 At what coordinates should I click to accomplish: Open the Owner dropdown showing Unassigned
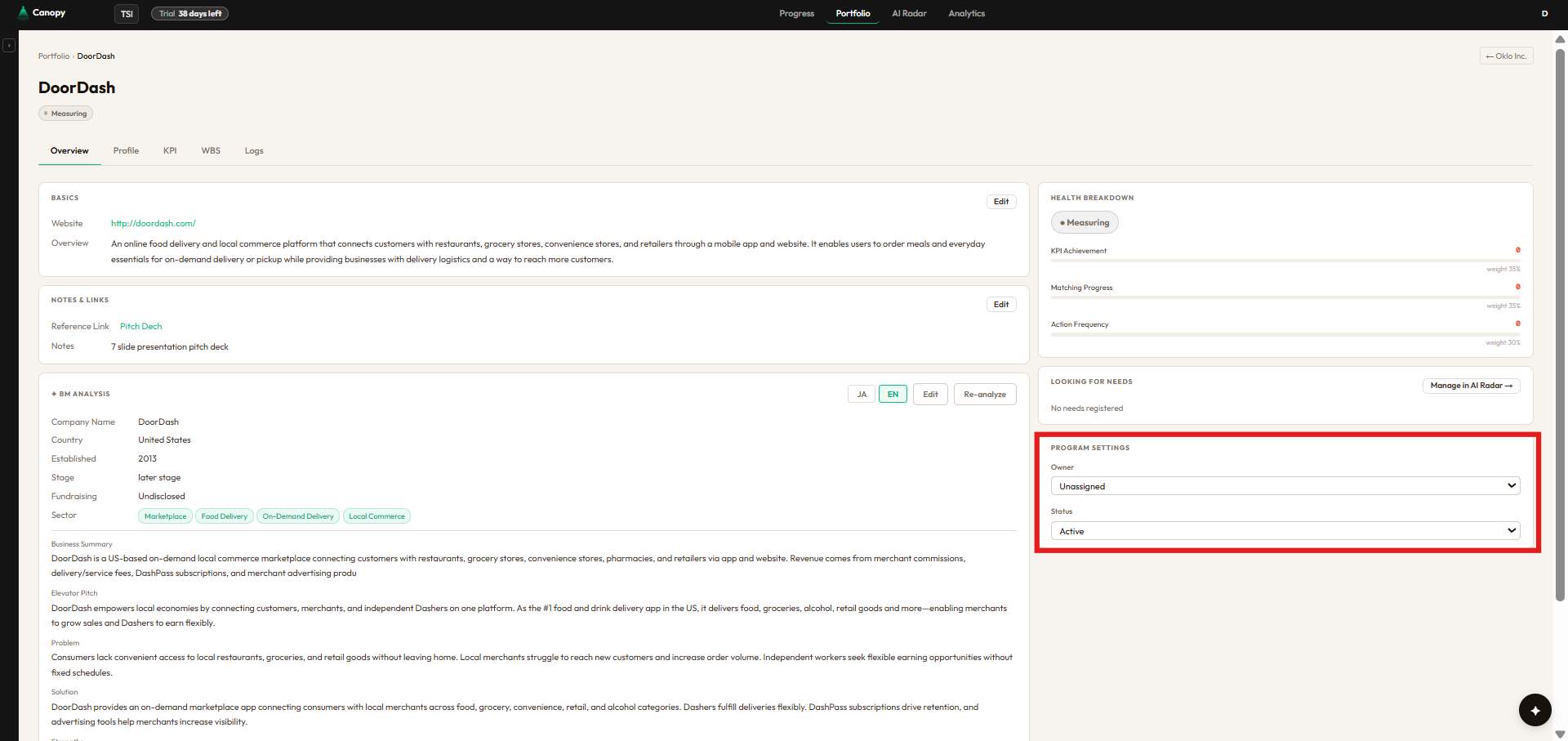(1285, 486)
